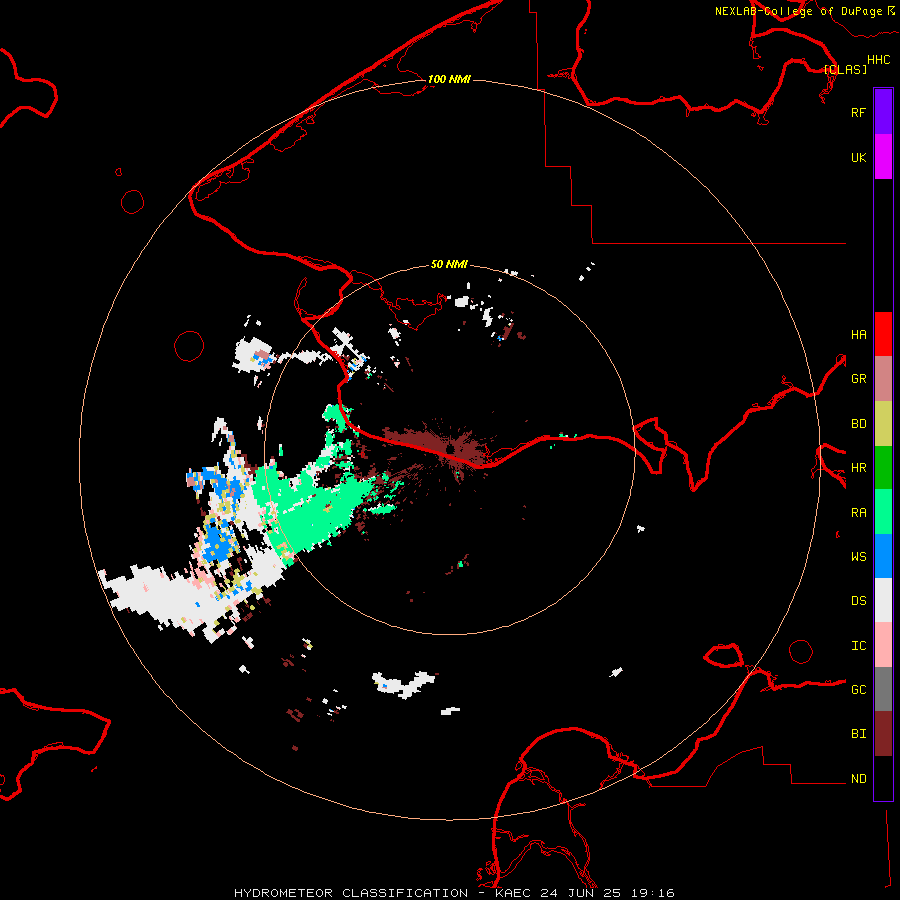Pick the HR dark green legend swatch
900x900 pixels.
point(883,468)
